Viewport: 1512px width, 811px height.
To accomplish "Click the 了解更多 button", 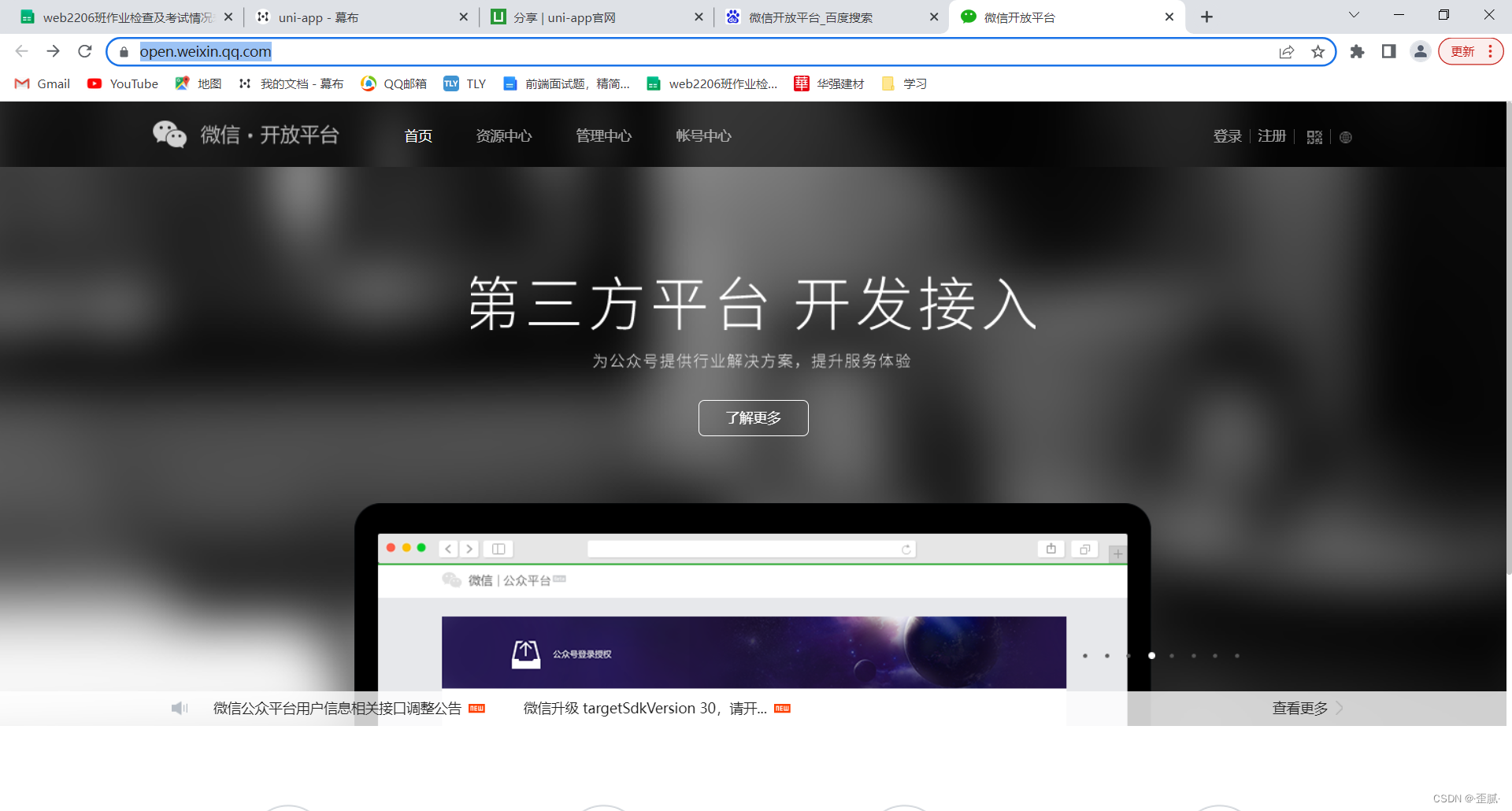I will tap(753, 418).
